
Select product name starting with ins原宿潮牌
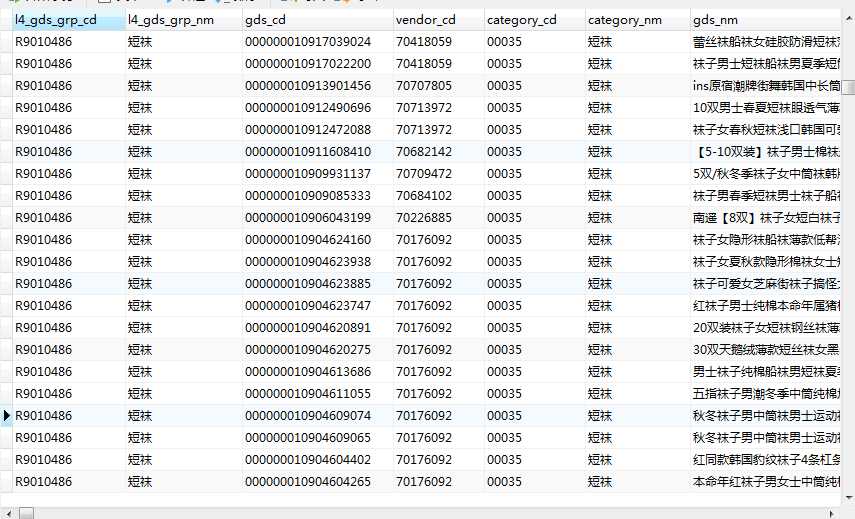tap(766, 86)
